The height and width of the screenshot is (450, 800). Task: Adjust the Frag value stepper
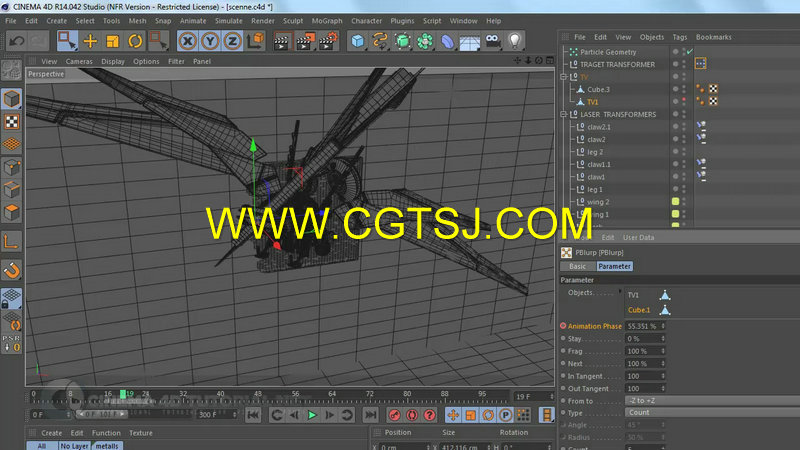[663, 351]
